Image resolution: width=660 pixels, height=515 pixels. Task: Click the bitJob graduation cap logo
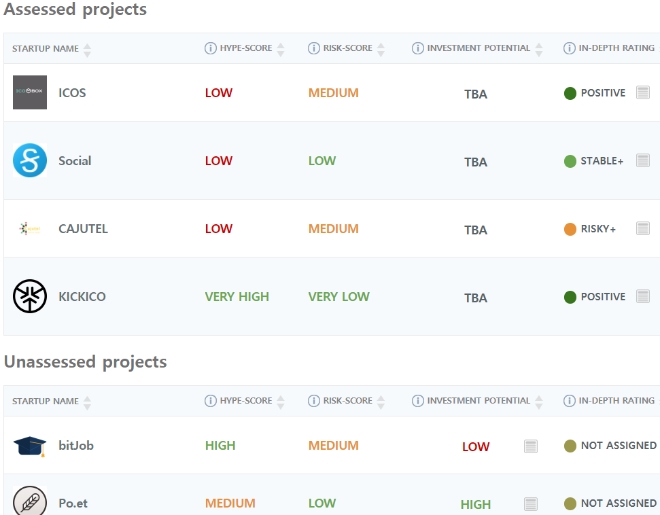29,446
